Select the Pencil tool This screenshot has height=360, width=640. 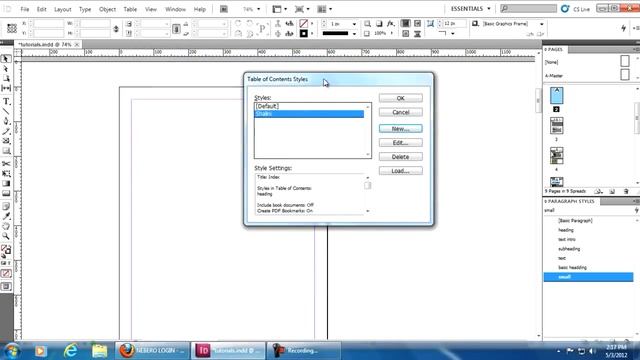[x=6, y=131]
